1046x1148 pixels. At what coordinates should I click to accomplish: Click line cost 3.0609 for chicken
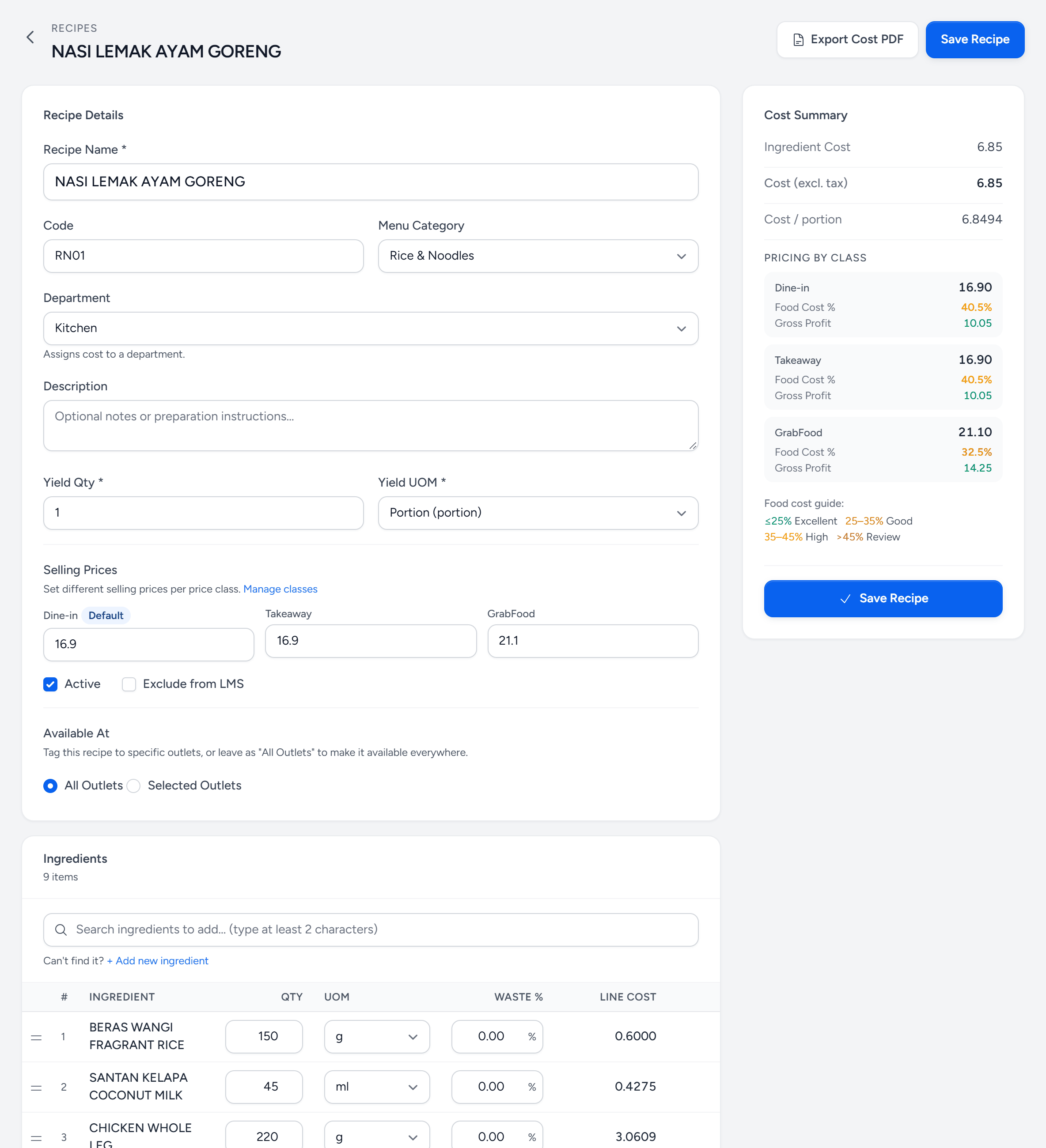click(x=635, y=1137)
